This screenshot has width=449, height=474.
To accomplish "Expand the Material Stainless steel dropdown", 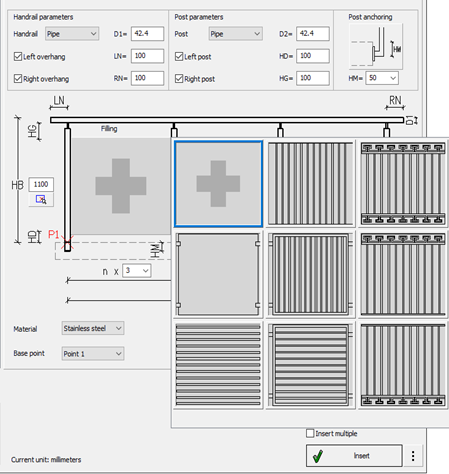I will [x=93, y=328].
